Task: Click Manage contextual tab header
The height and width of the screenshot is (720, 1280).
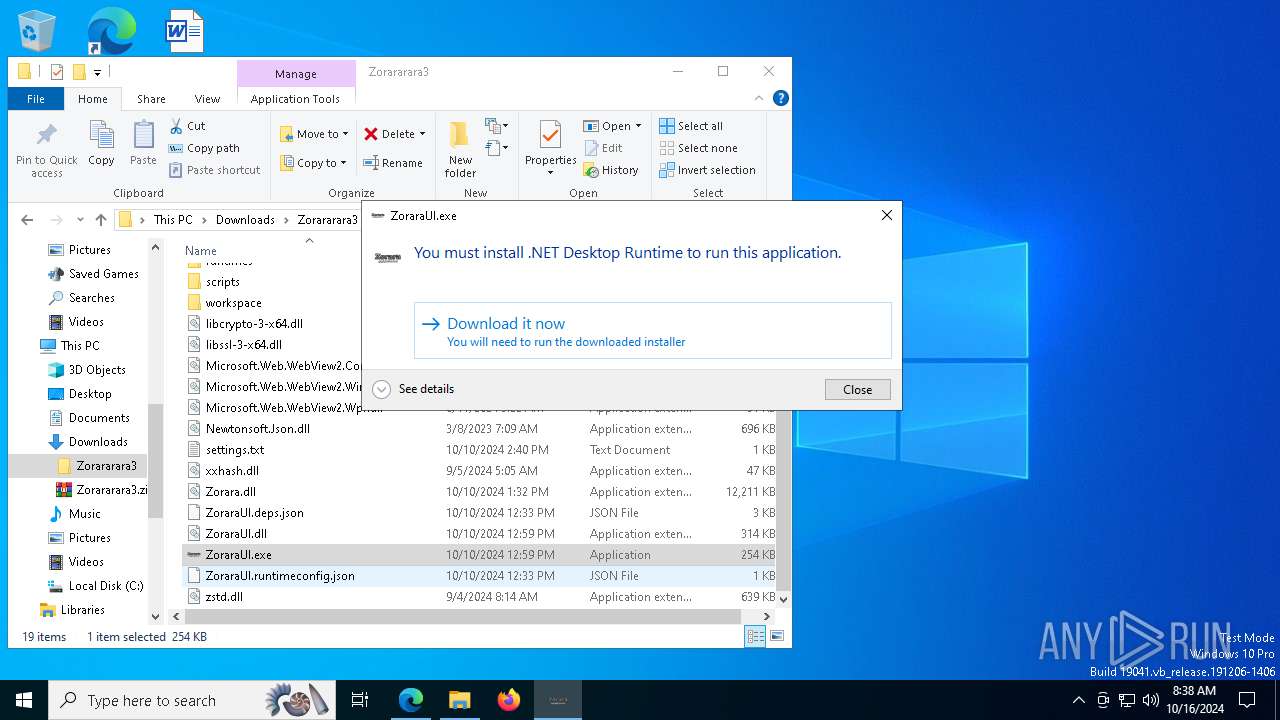Action: pos(296,74)
